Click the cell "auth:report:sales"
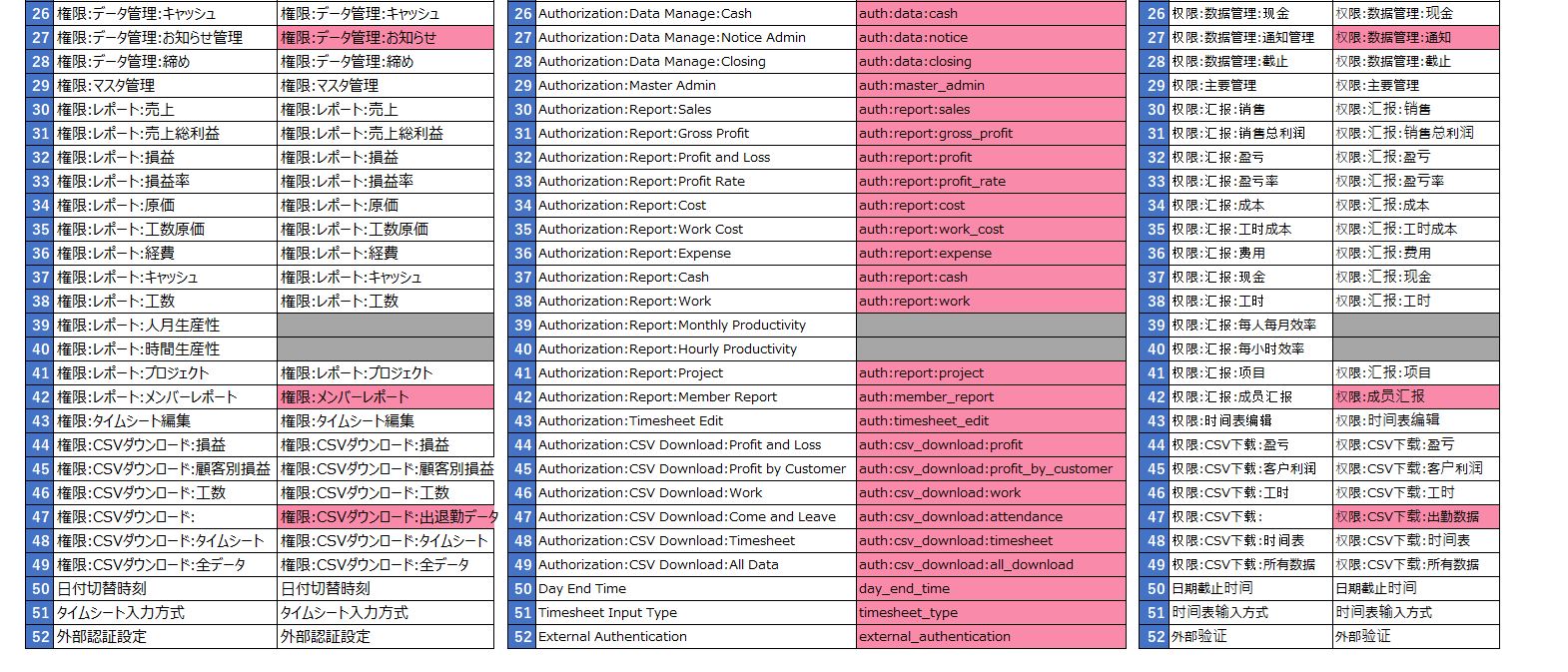 [x=991, y=110]
